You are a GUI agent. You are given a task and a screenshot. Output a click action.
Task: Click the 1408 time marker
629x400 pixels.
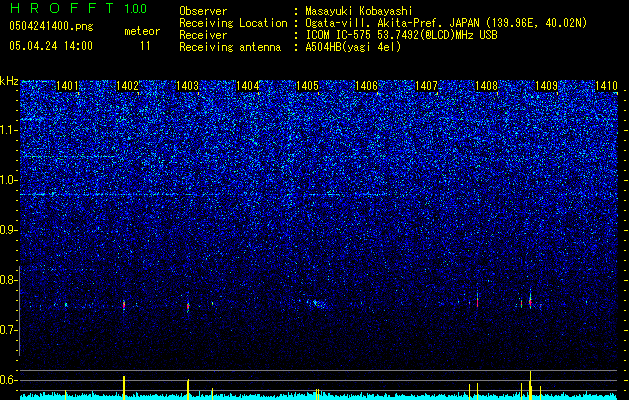point(486,86)
